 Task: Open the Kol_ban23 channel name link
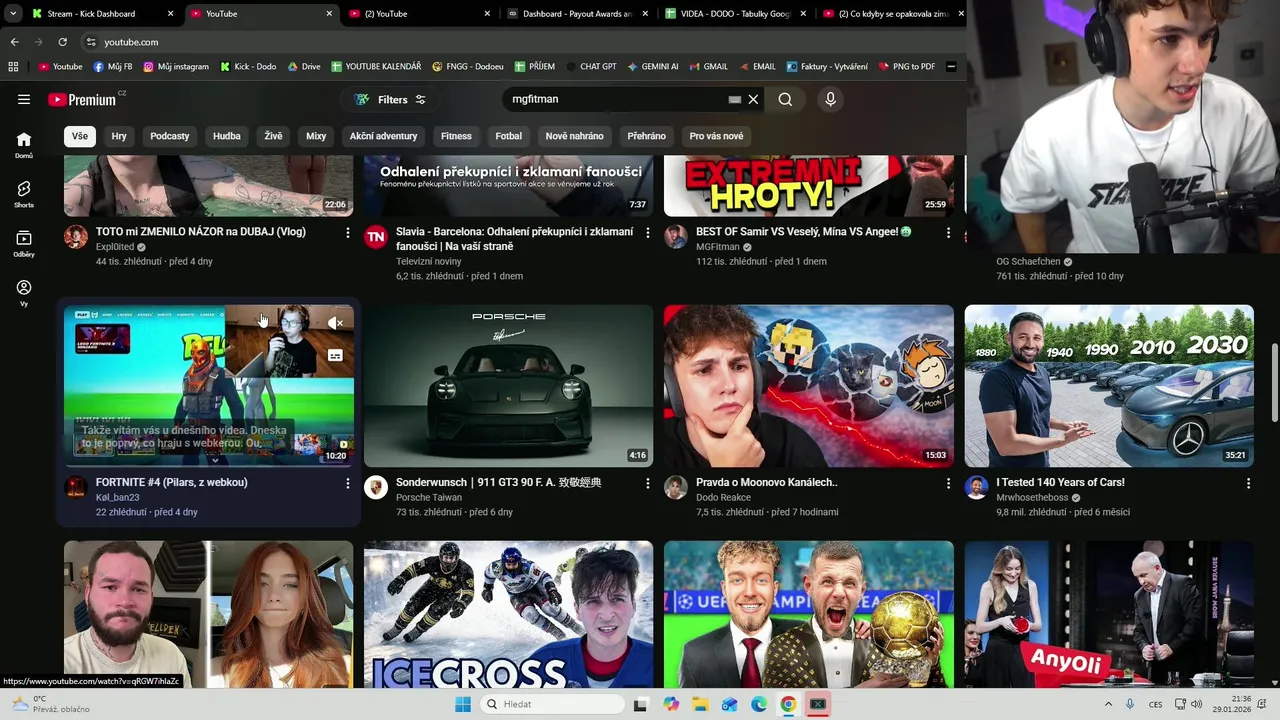(x=118, y=497)
